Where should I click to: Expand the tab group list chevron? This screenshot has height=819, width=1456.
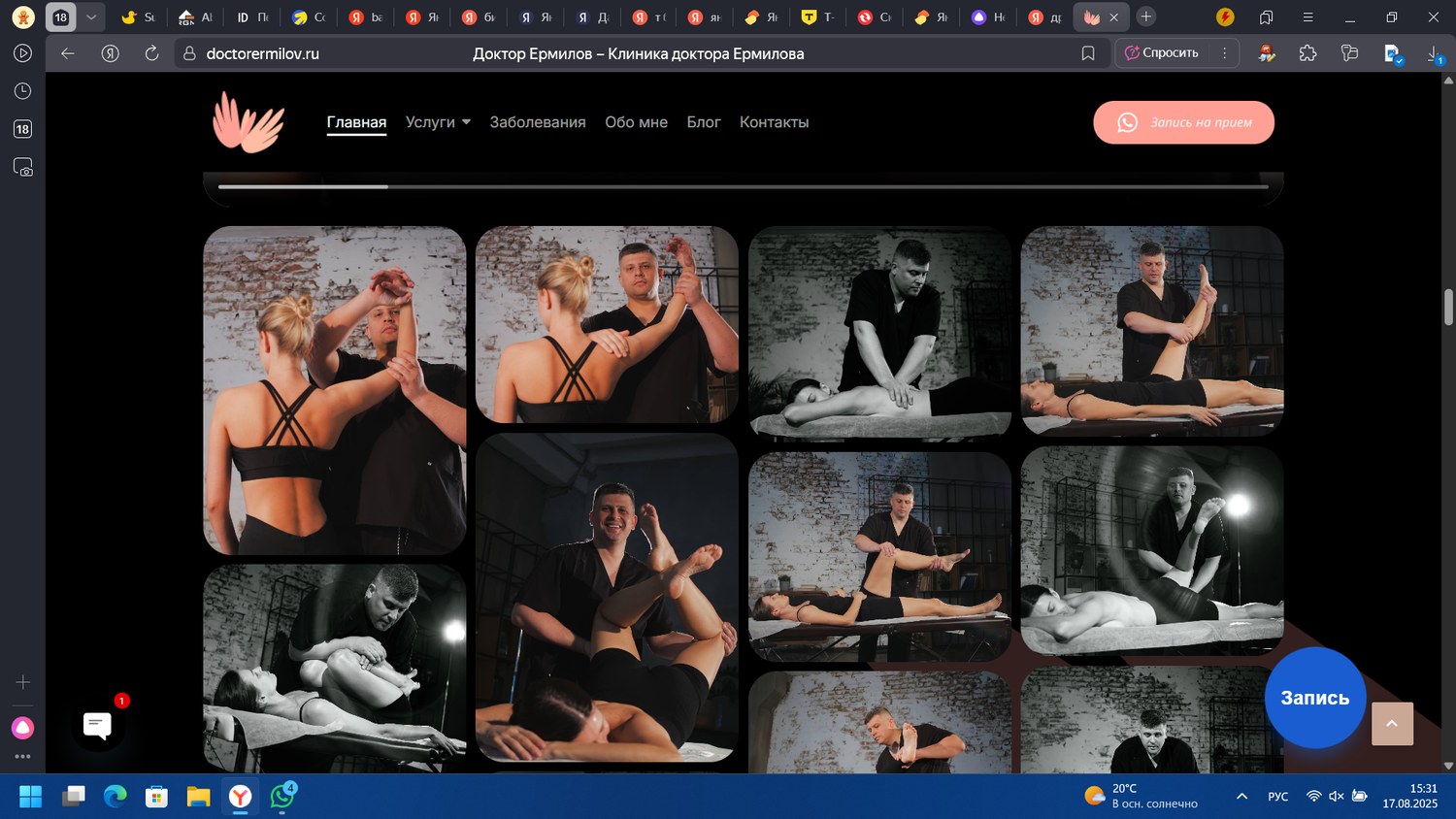click(91, 16)
